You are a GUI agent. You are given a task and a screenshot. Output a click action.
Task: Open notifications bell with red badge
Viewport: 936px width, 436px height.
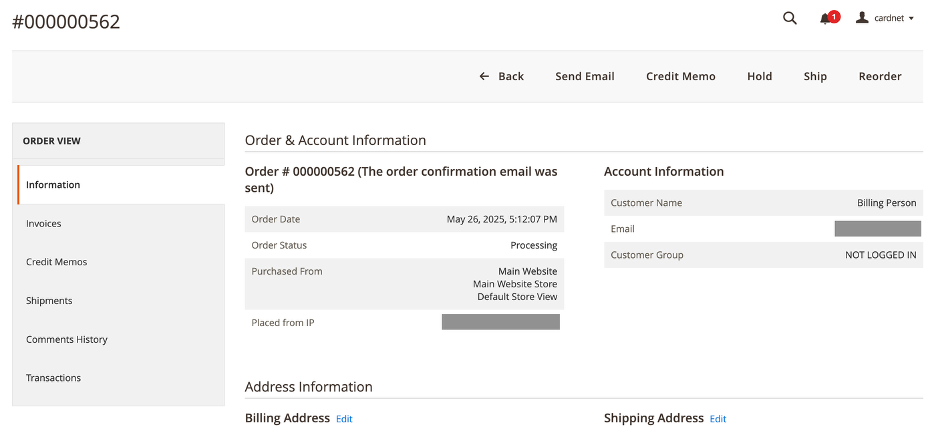(829, 18)
